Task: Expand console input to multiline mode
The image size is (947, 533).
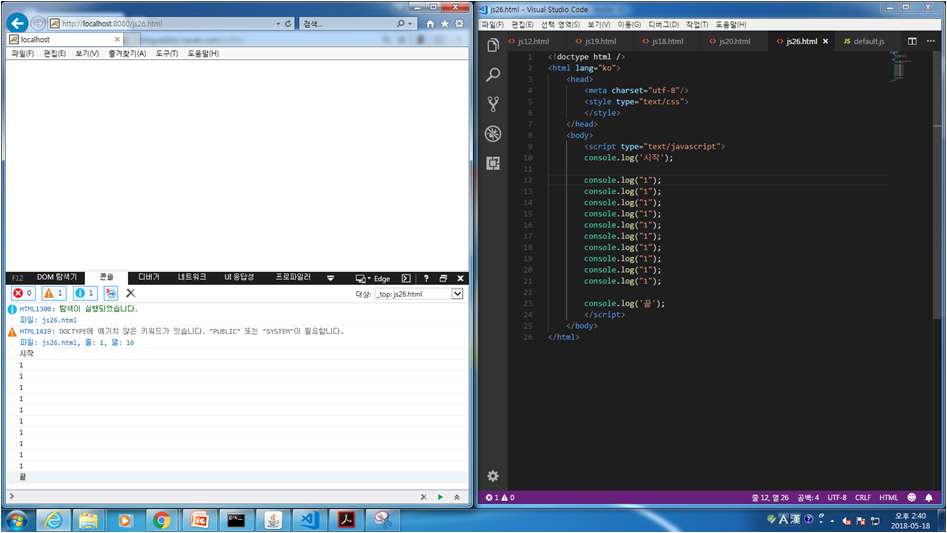Action: [457, 497]
